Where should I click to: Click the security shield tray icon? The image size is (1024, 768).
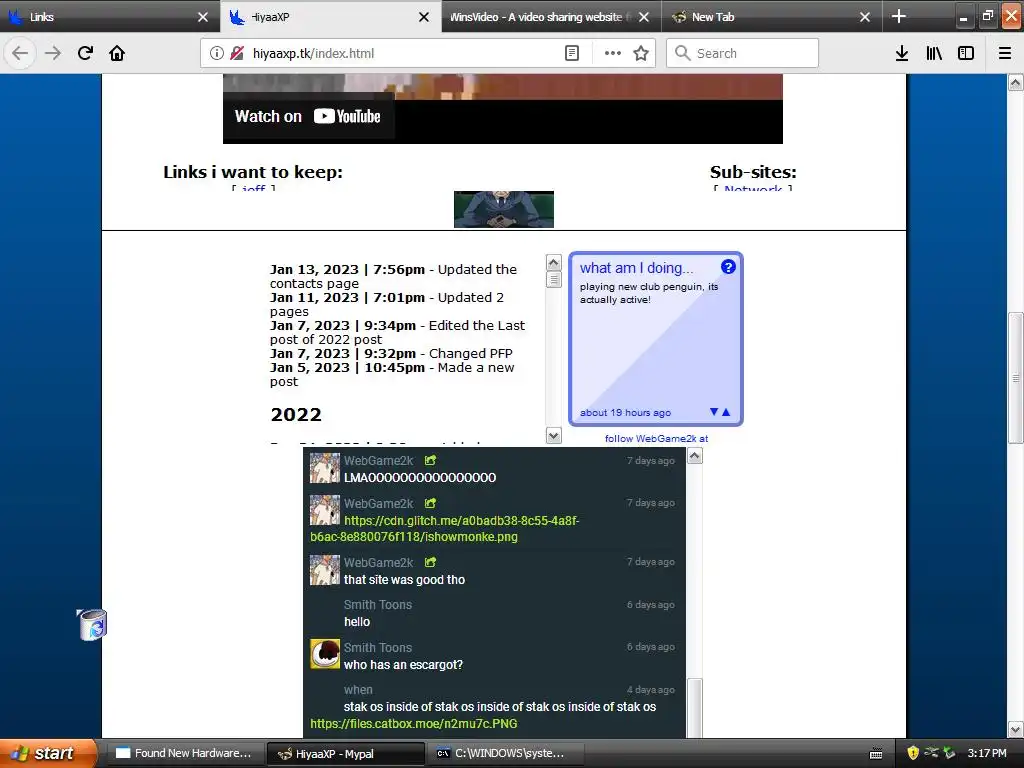(913, 753)
